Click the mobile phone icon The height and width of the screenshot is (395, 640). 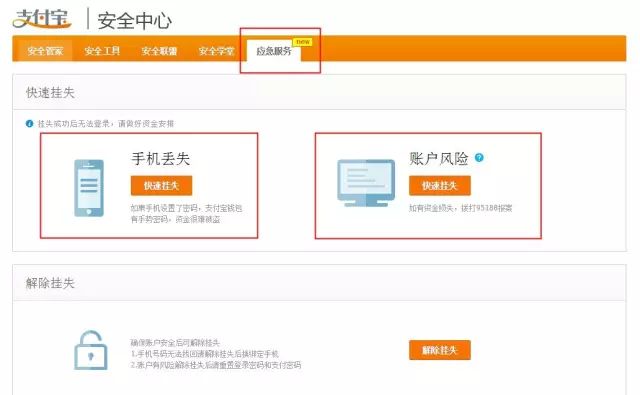click(89, 188)
